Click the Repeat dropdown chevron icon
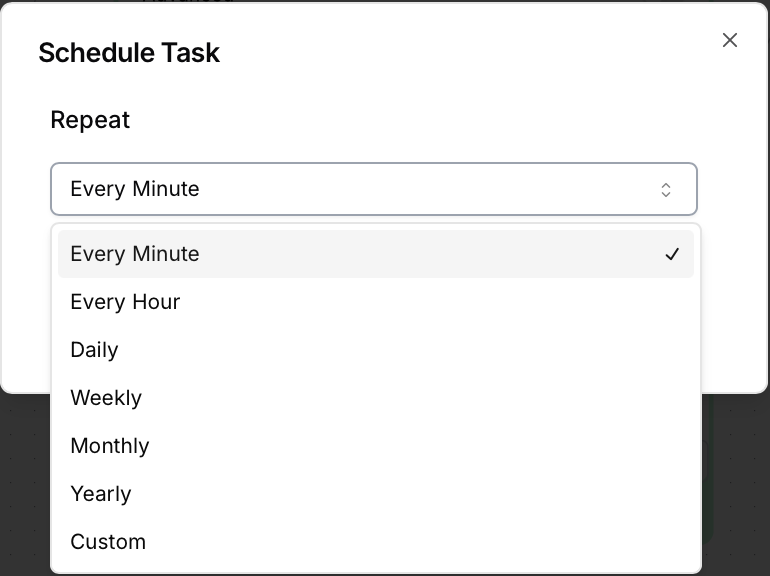The height and width of the screenshot is (576, 770). click(666, 190)
